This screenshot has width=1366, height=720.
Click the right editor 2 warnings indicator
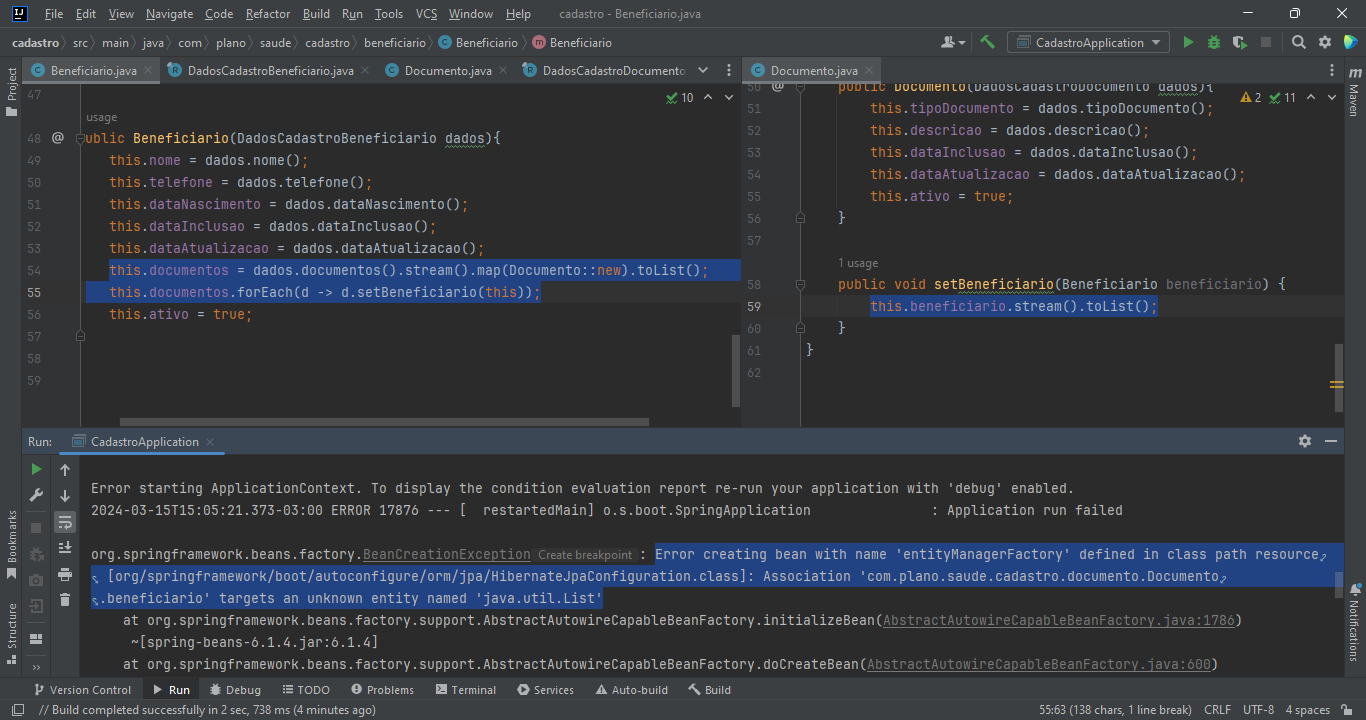pyautogui.click(x=1250, y=98)
